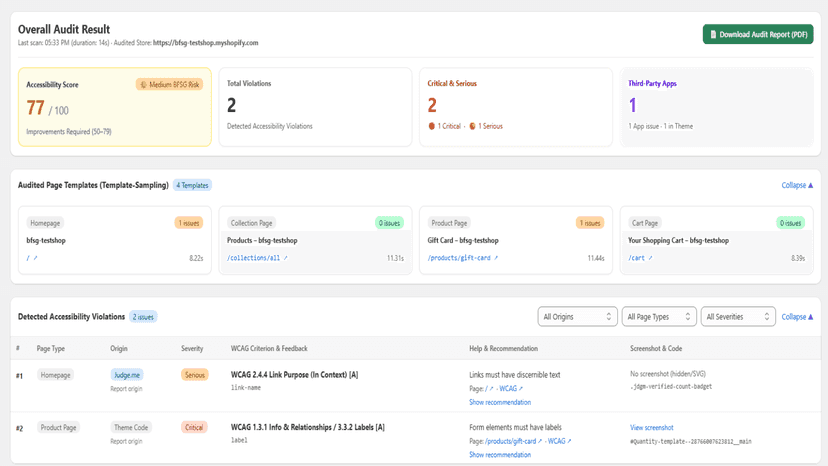Open WCAG link in violation #1 row
The image size is (828, 466).
(511, 388)
